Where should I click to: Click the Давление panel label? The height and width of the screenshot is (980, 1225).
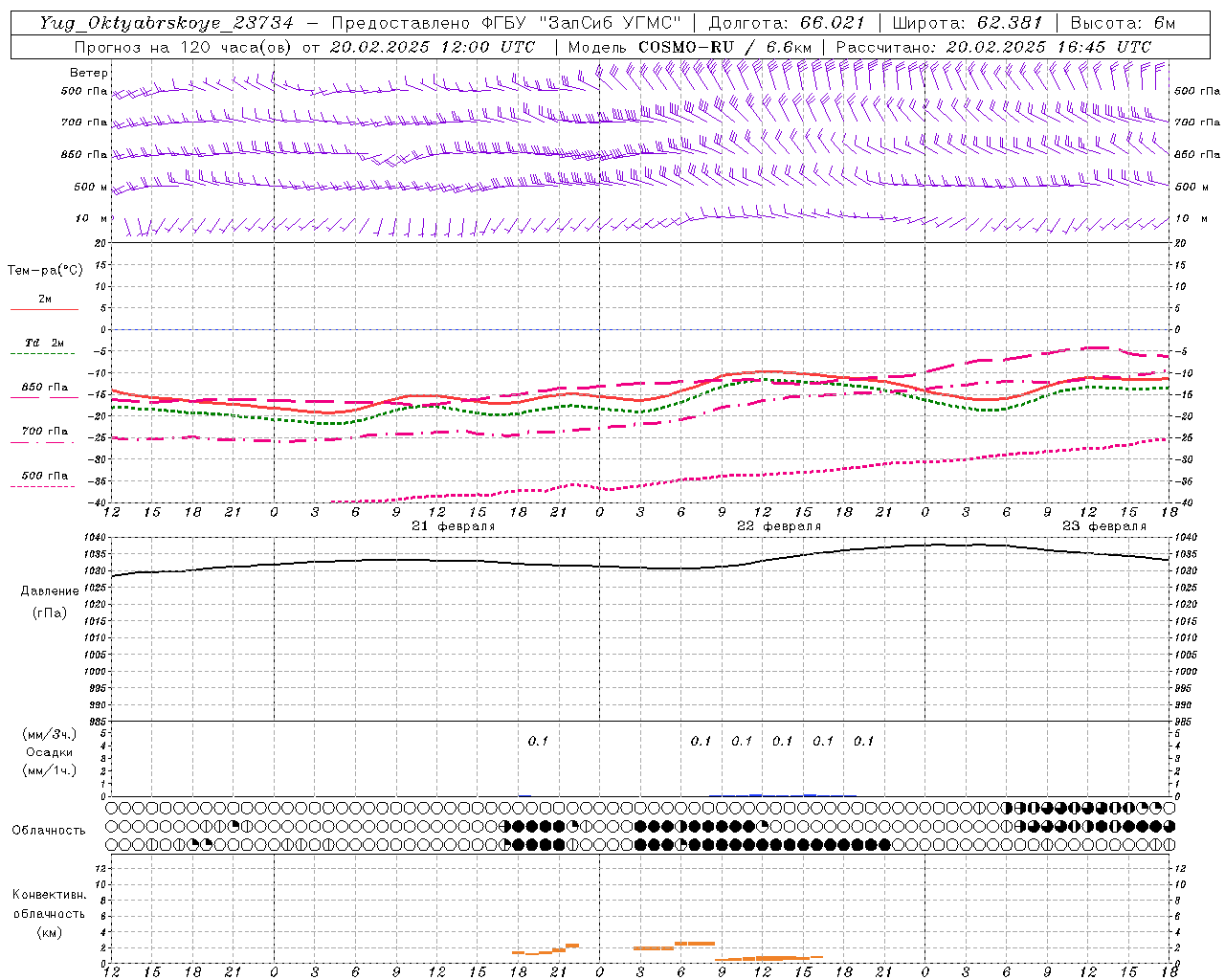[50, 591]
